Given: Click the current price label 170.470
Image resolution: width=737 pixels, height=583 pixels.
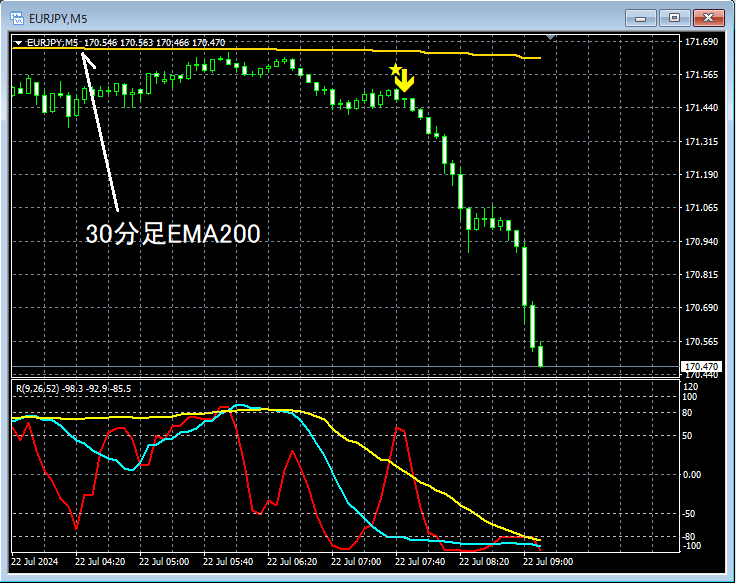Looking at the screenshot, I should point(701,366).
